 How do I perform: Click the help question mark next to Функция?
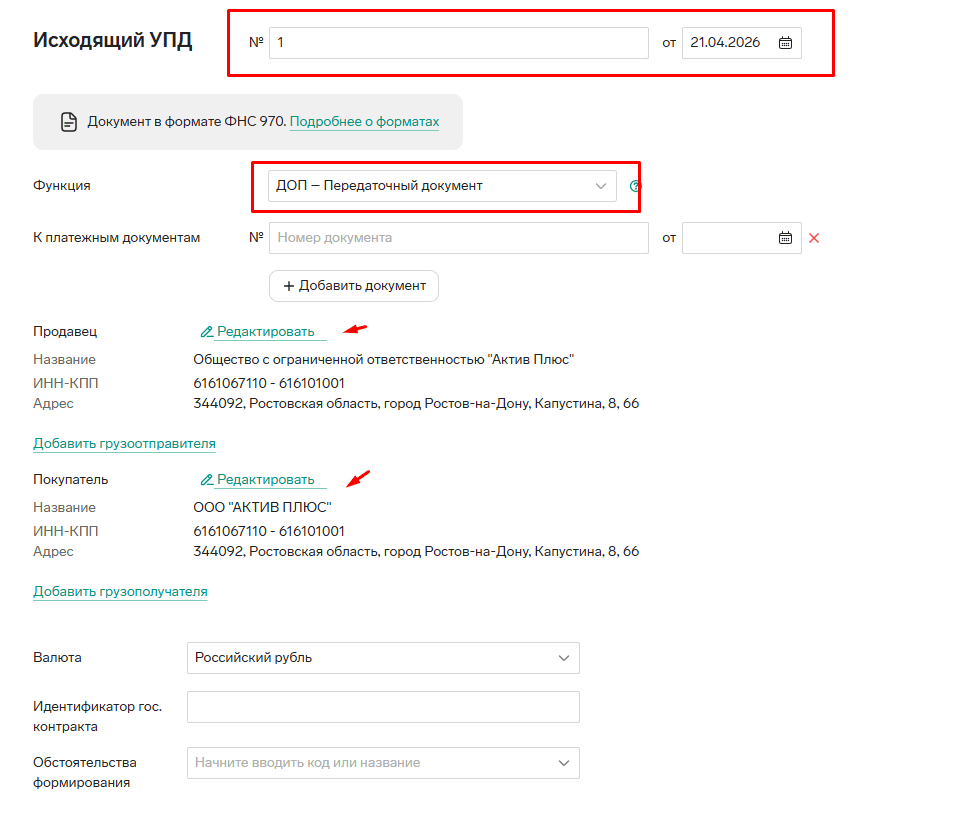(x=635, y=186)
